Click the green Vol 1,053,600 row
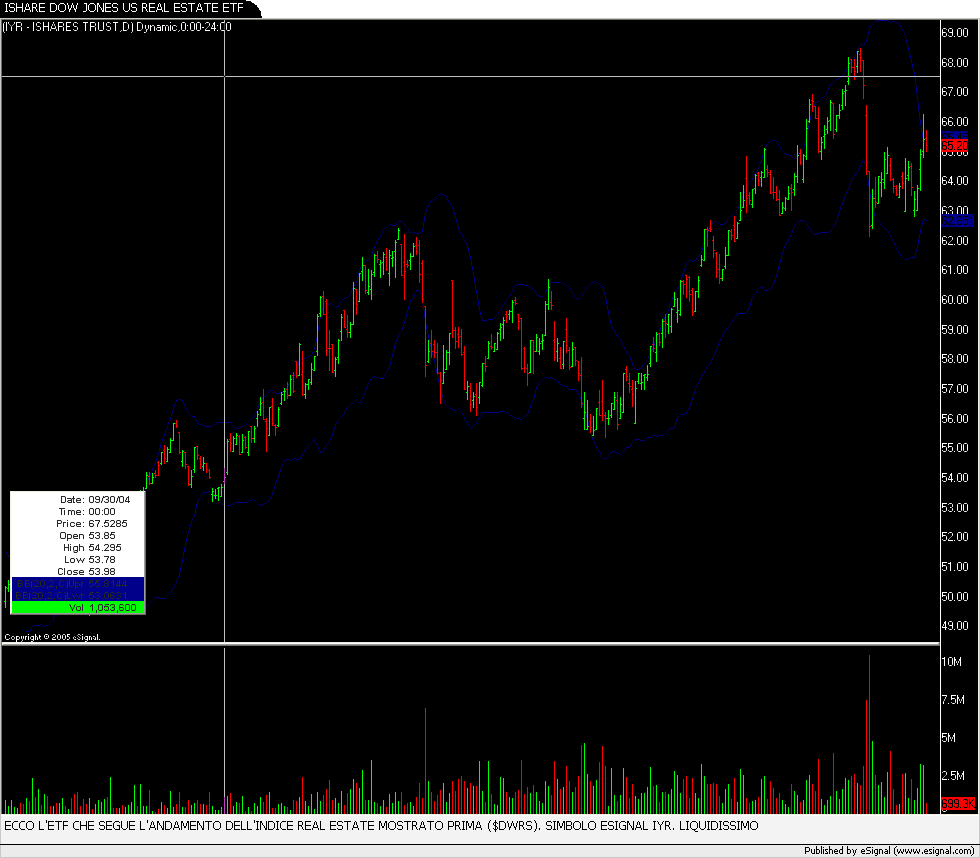Screen dimensions: 980x858 click(x=78, y=607)
